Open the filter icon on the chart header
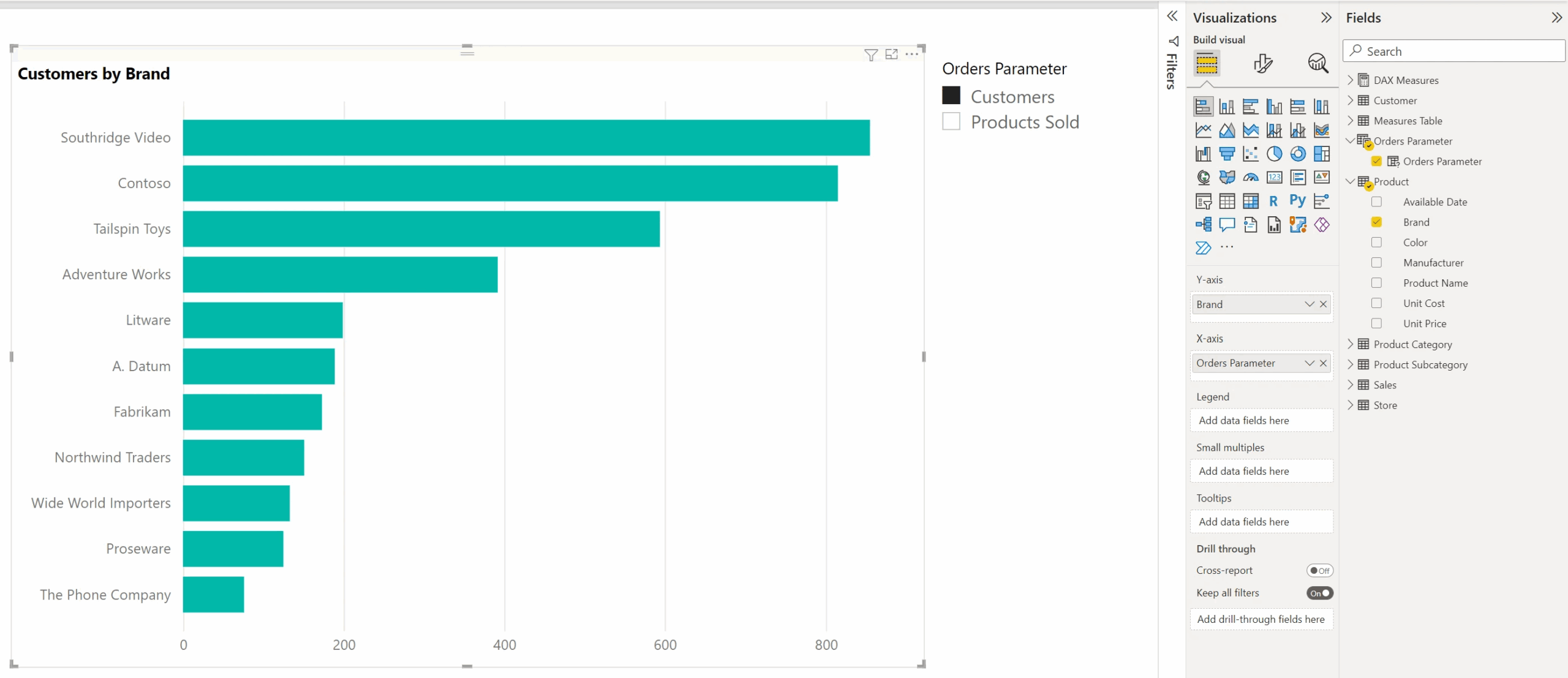This screenshot has height=678, width=1568. pyautogui.click(x=871, y=55)
